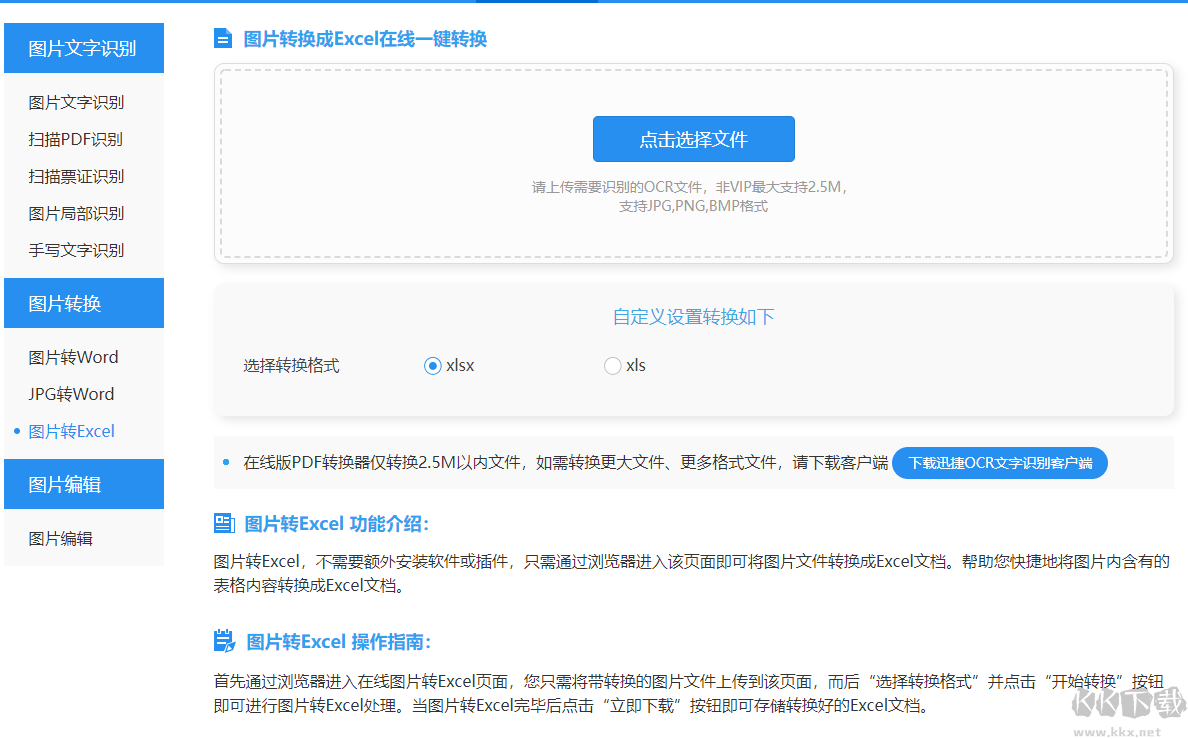Open 图片局部识别 in the sidebar
The width and height of the screenshot is (1188, 739).
point(75,213)
